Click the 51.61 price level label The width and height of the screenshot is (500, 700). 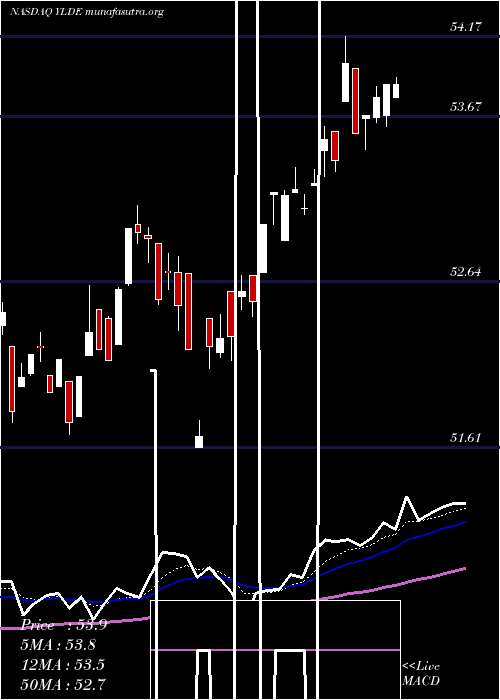tap(466, 438)
